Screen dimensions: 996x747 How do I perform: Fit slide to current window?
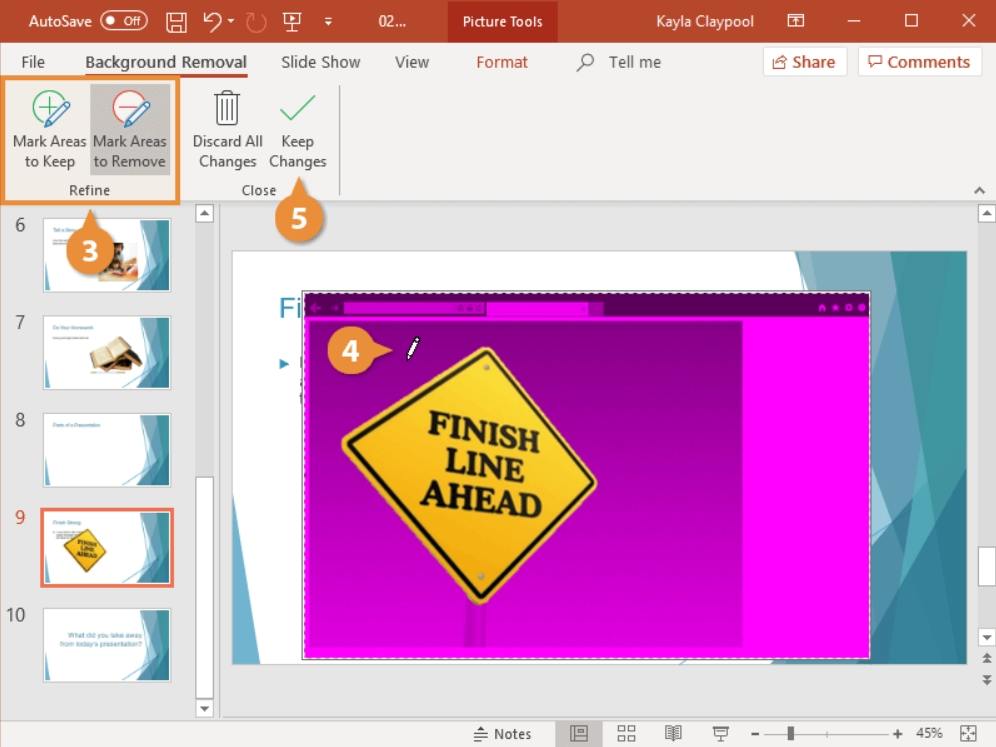[967, 733]
